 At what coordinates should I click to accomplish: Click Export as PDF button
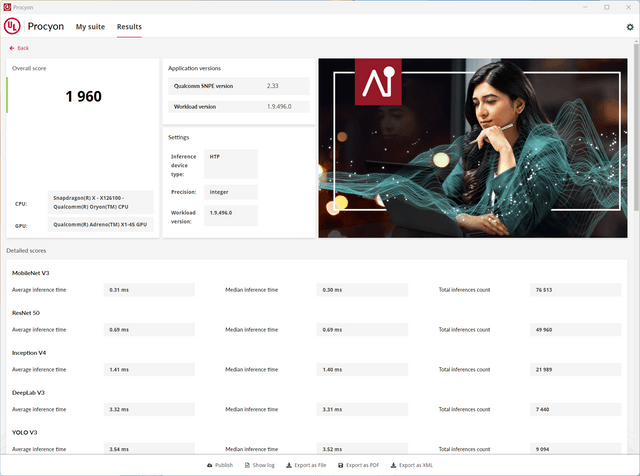click(358, 465)
